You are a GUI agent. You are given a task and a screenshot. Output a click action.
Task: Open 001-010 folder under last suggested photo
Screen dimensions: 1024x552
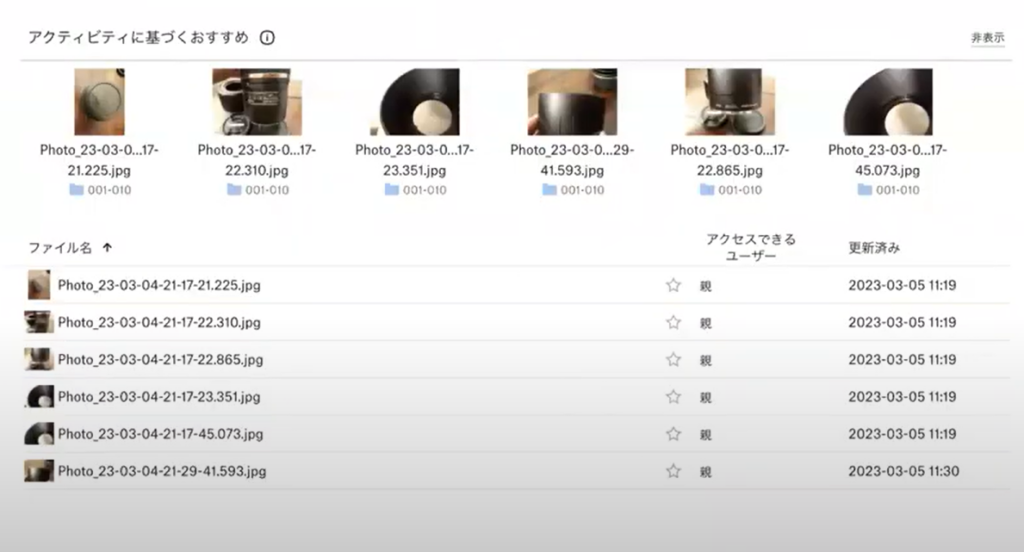(x=887, y=190)
